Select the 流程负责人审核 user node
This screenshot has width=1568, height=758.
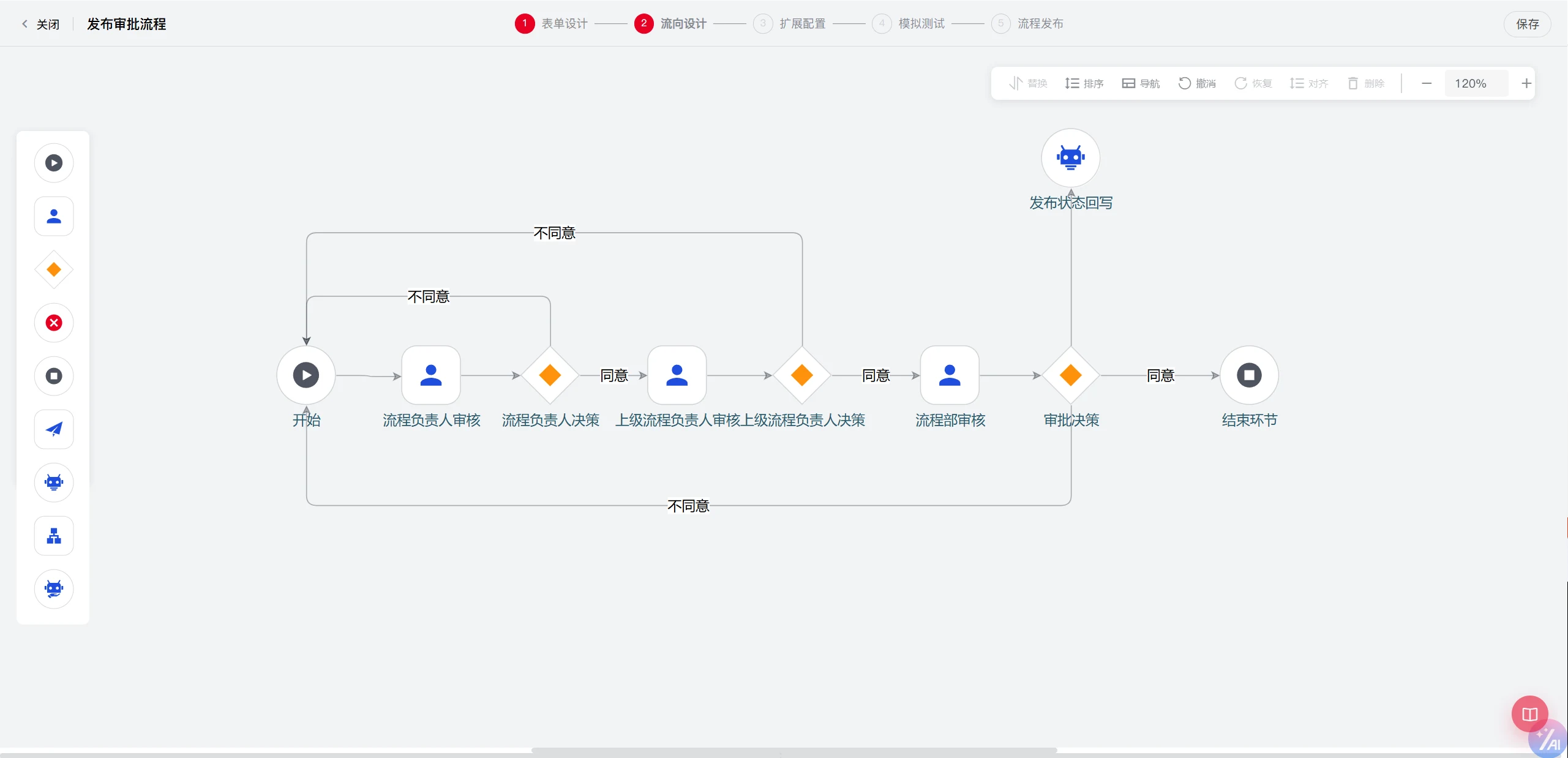tap(431, 375)
